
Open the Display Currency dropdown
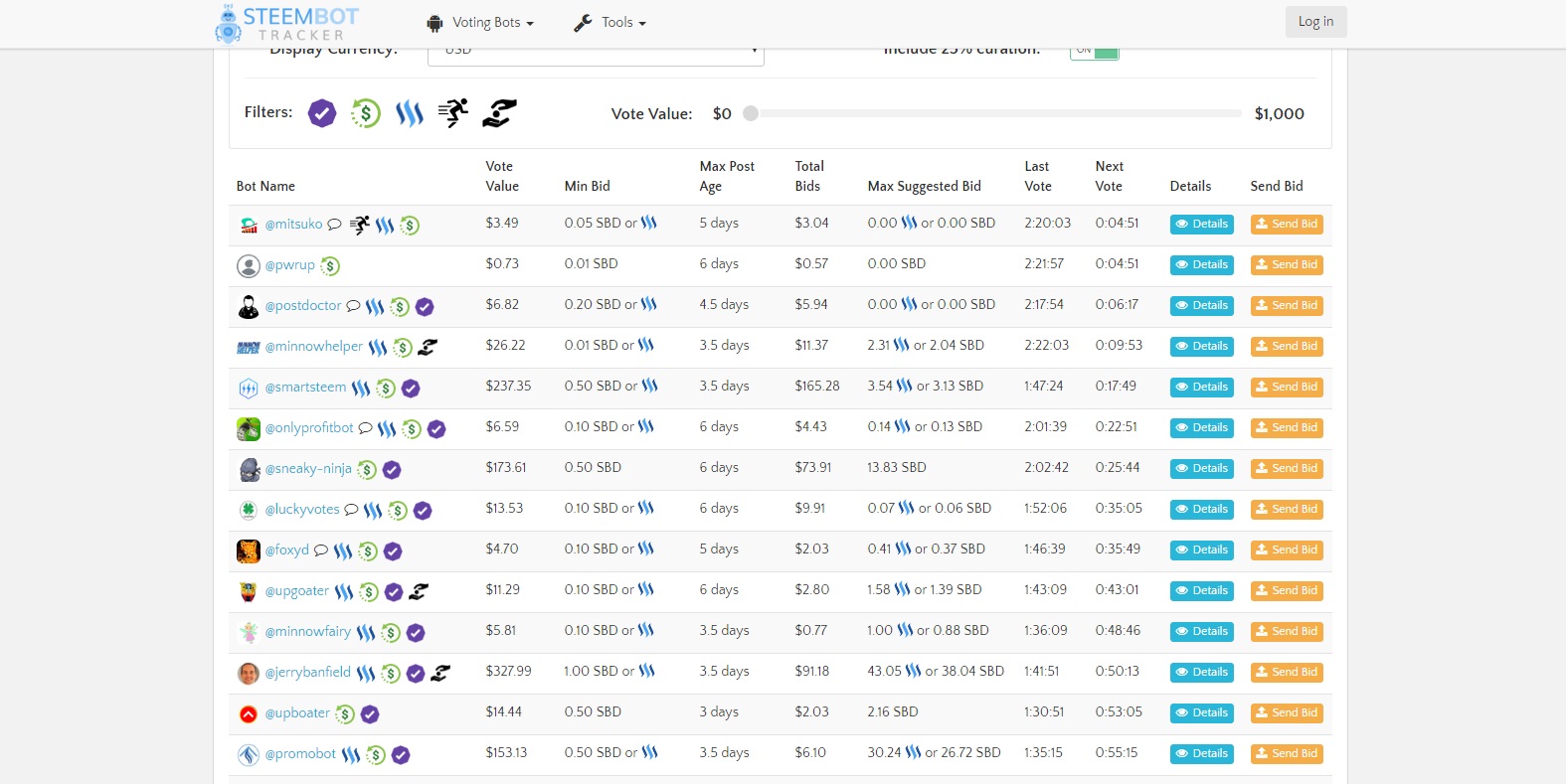pyautogui.click(x=596, y=53)
